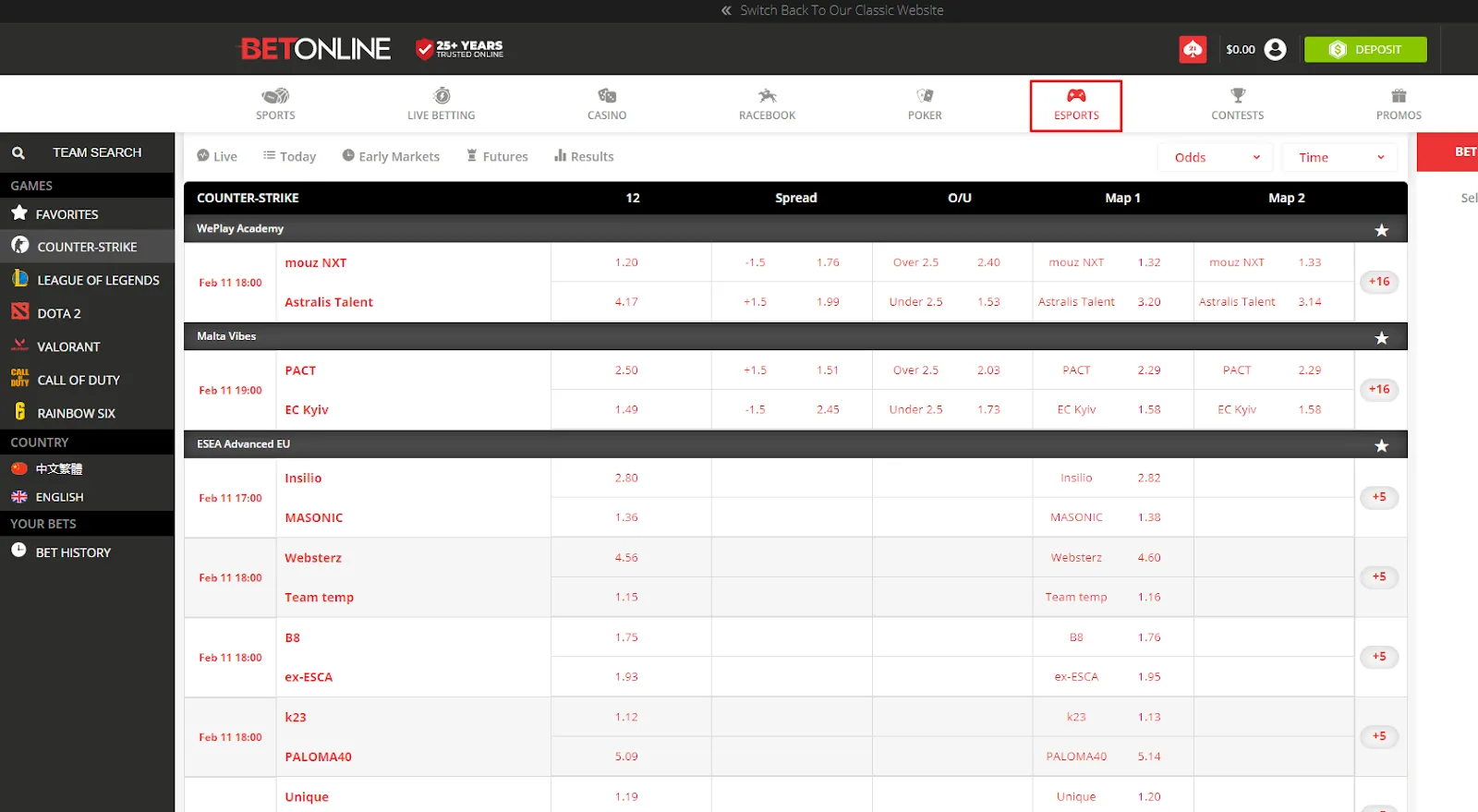Viewport: 1478px width, 812px height.
Task: Click Switch Back To Our Classic Website
Action: click(x=842, y=10)
